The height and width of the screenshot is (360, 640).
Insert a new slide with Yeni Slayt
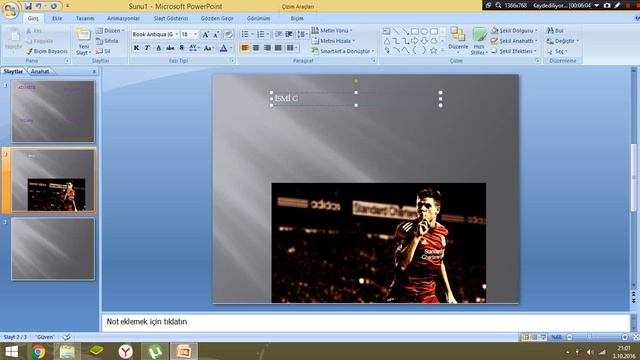(83, 42)
